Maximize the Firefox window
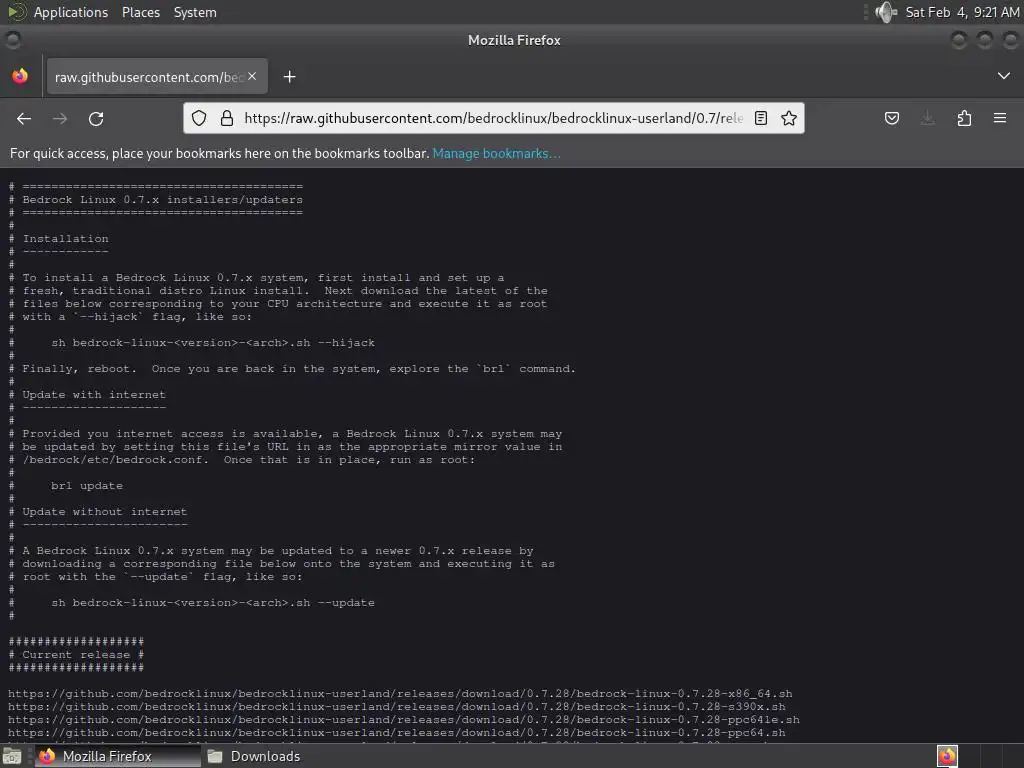The height and width of the screenshot is (768, 1024). coord(984,40)
